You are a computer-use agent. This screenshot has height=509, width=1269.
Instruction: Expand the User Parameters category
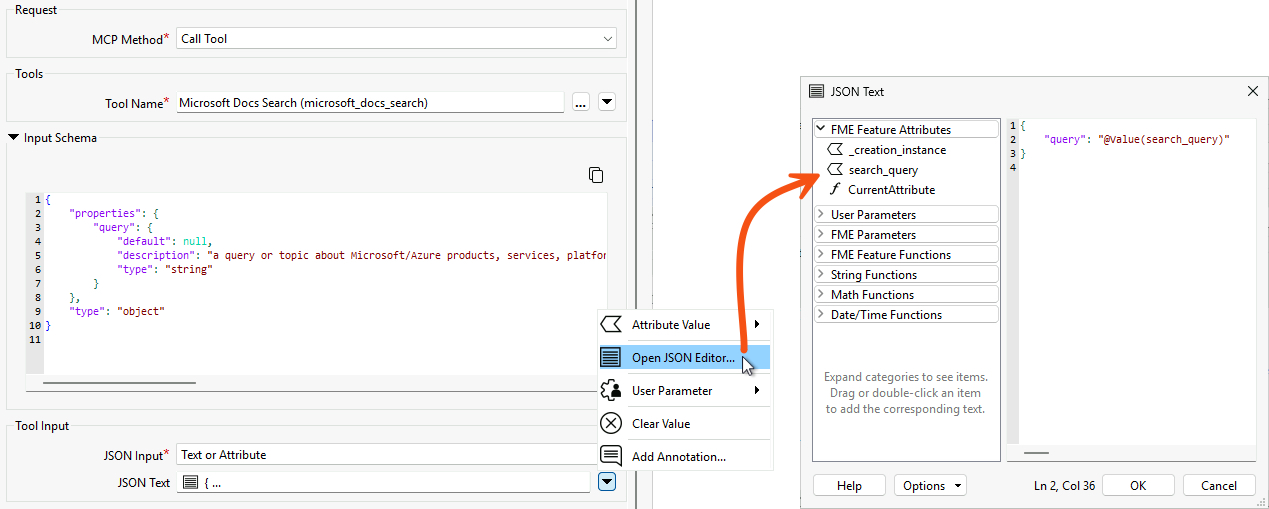(821, 214)
